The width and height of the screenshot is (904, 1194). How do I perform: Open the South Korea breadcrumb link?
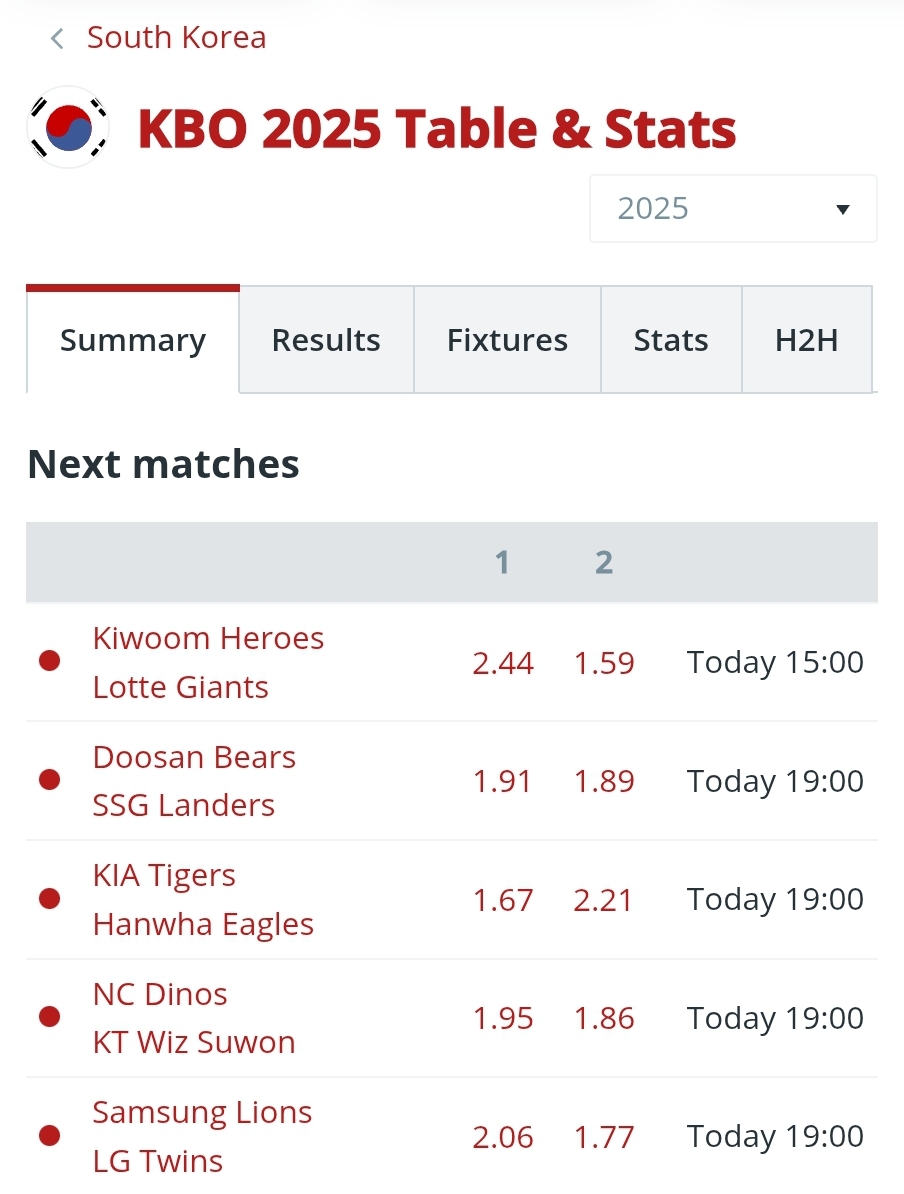point(176,38)
